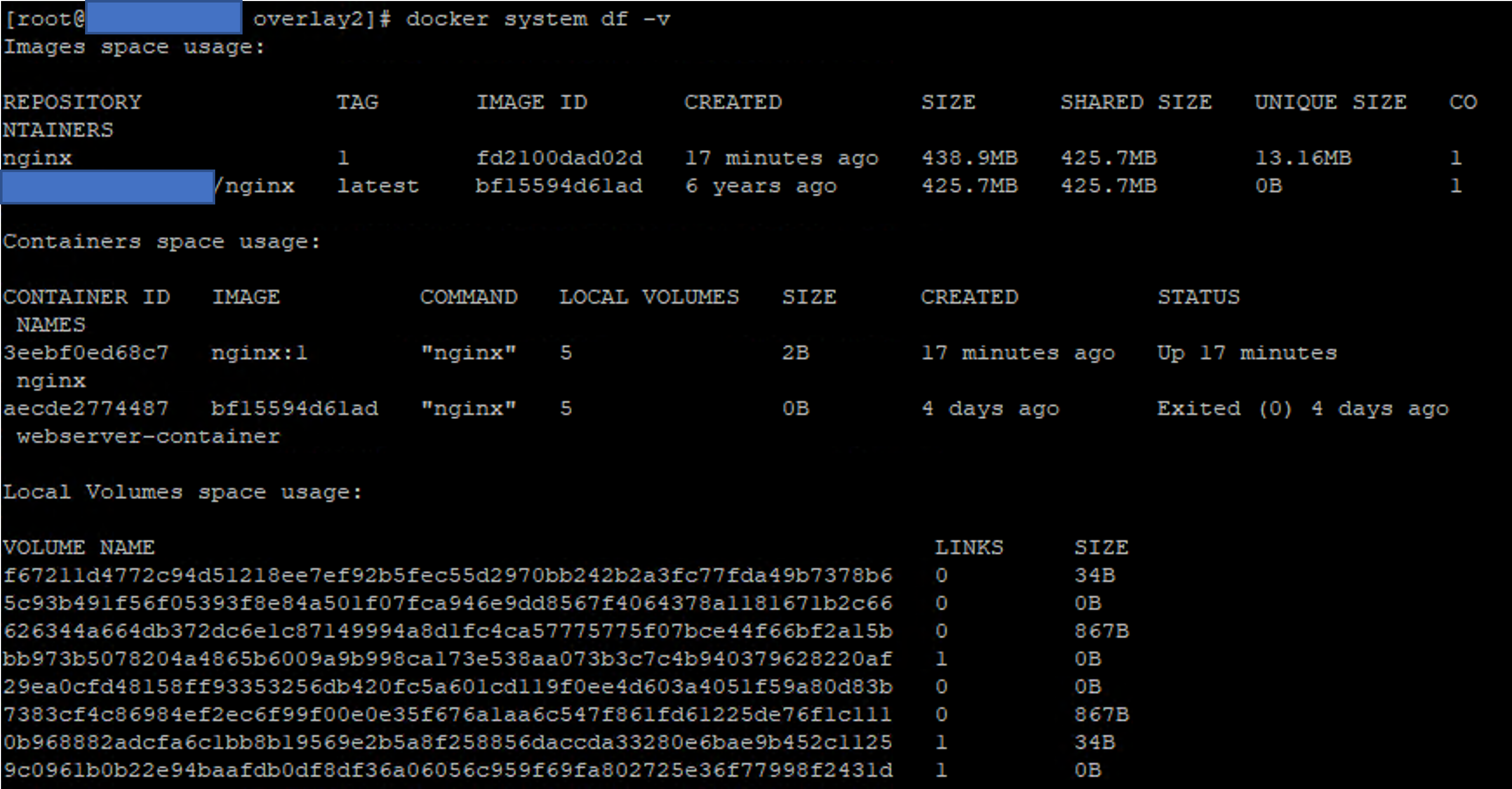
Task: Click image ID bf15594d61ad in images table
Action: tap(559, 186)
